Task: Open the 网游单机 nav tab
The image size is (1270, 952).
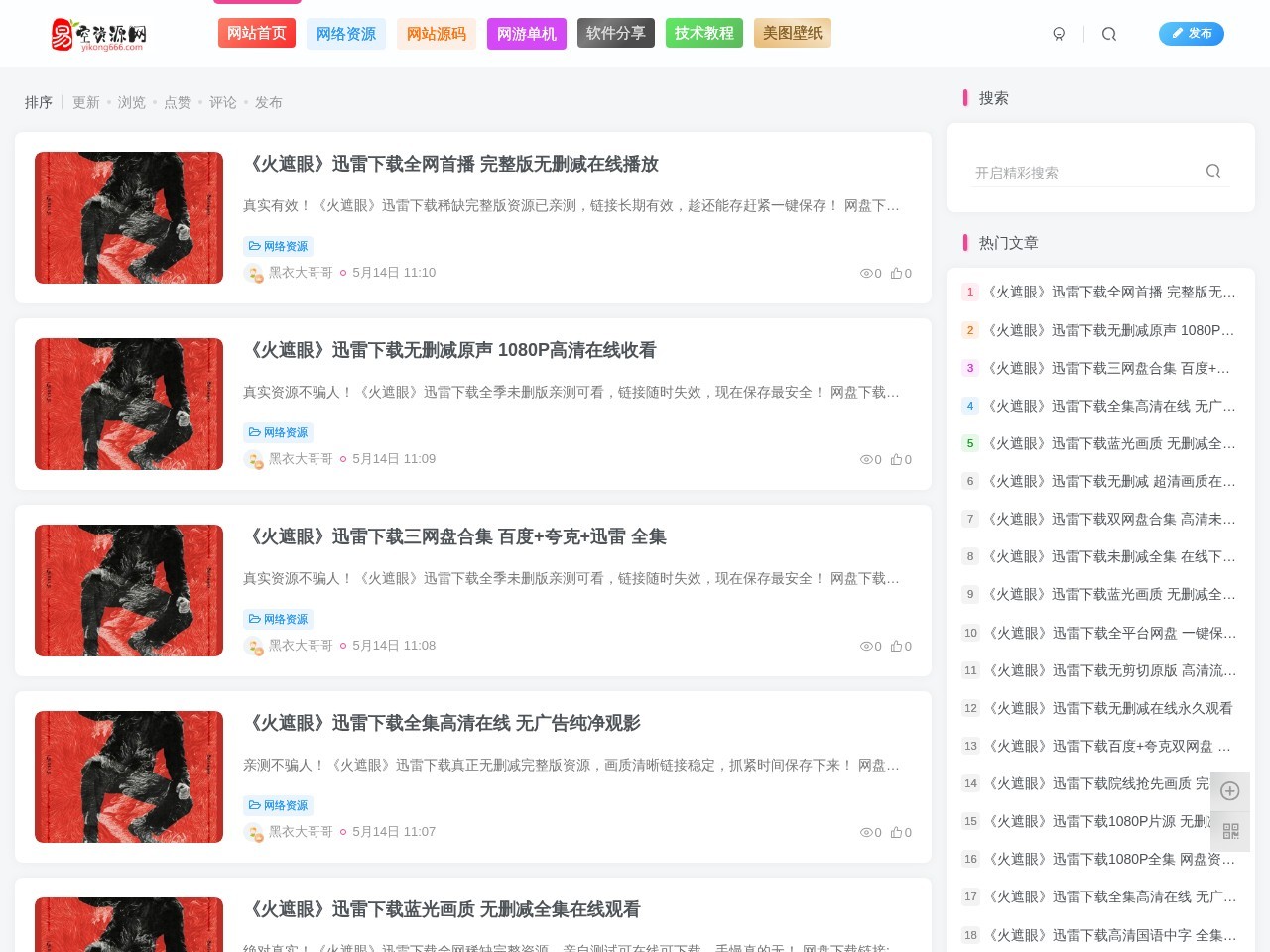Action: 527,34
